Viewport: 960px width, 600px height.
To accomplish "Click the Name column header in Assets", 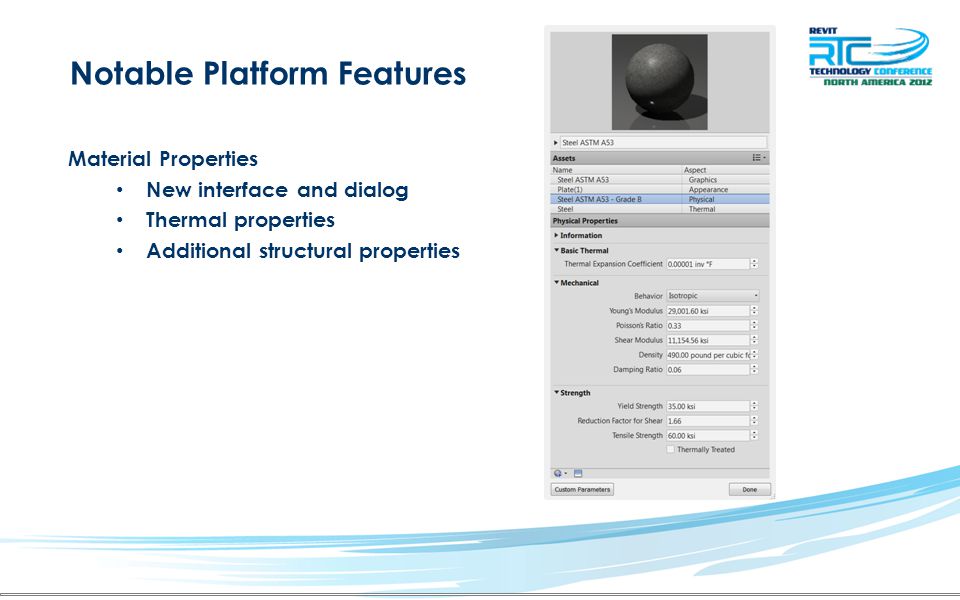I will [617, 170].
